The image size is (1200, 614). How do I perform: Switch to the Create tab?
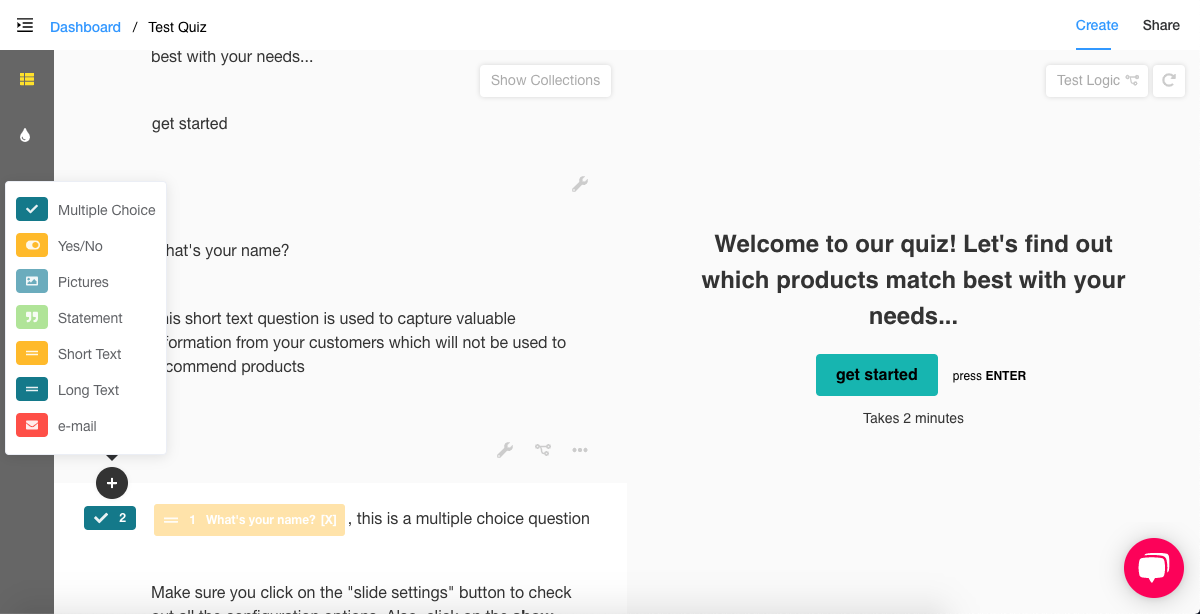pos(1097,25)
